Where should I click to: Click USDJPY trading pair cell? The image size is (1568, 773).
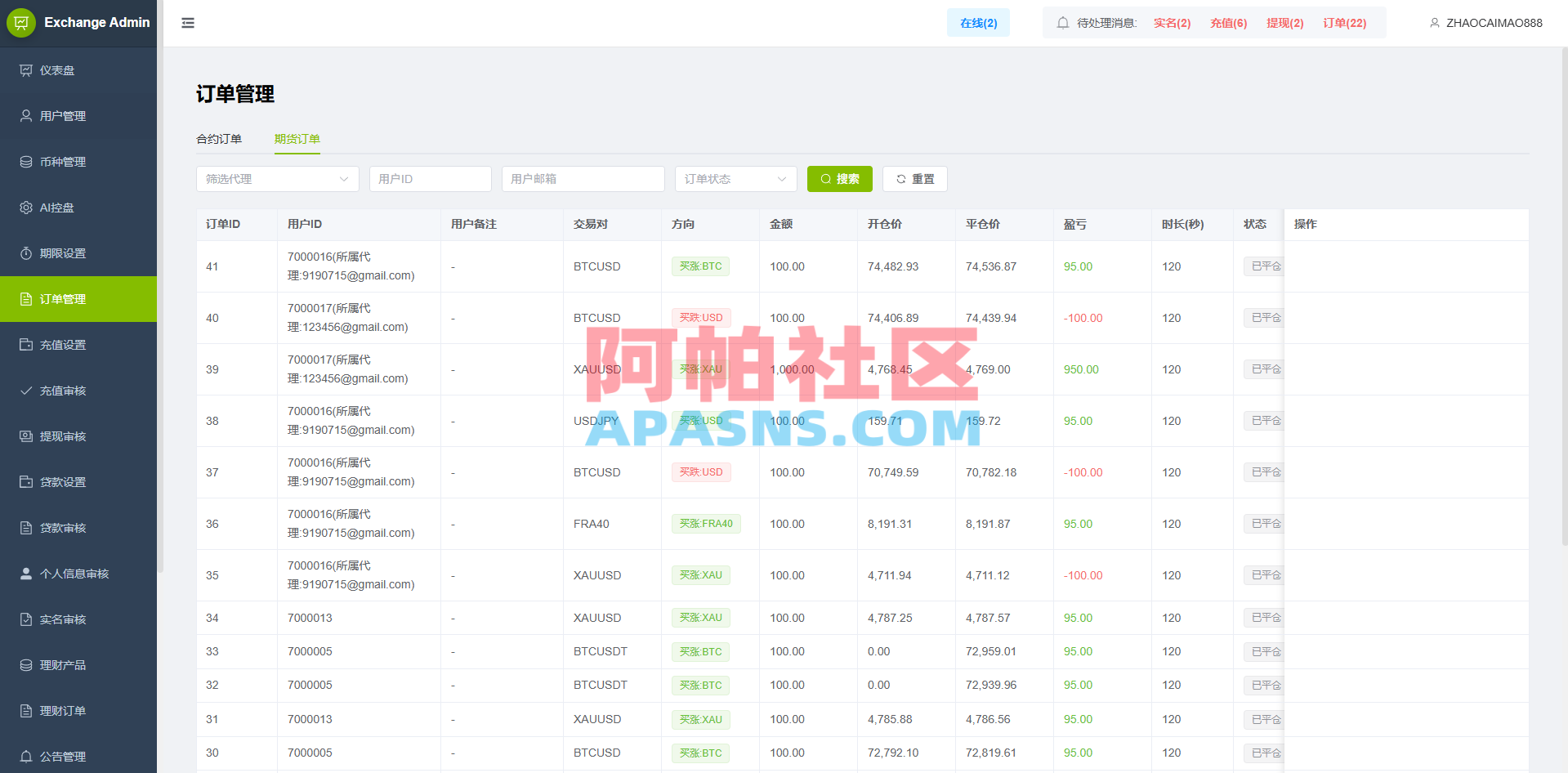point(596,421)
